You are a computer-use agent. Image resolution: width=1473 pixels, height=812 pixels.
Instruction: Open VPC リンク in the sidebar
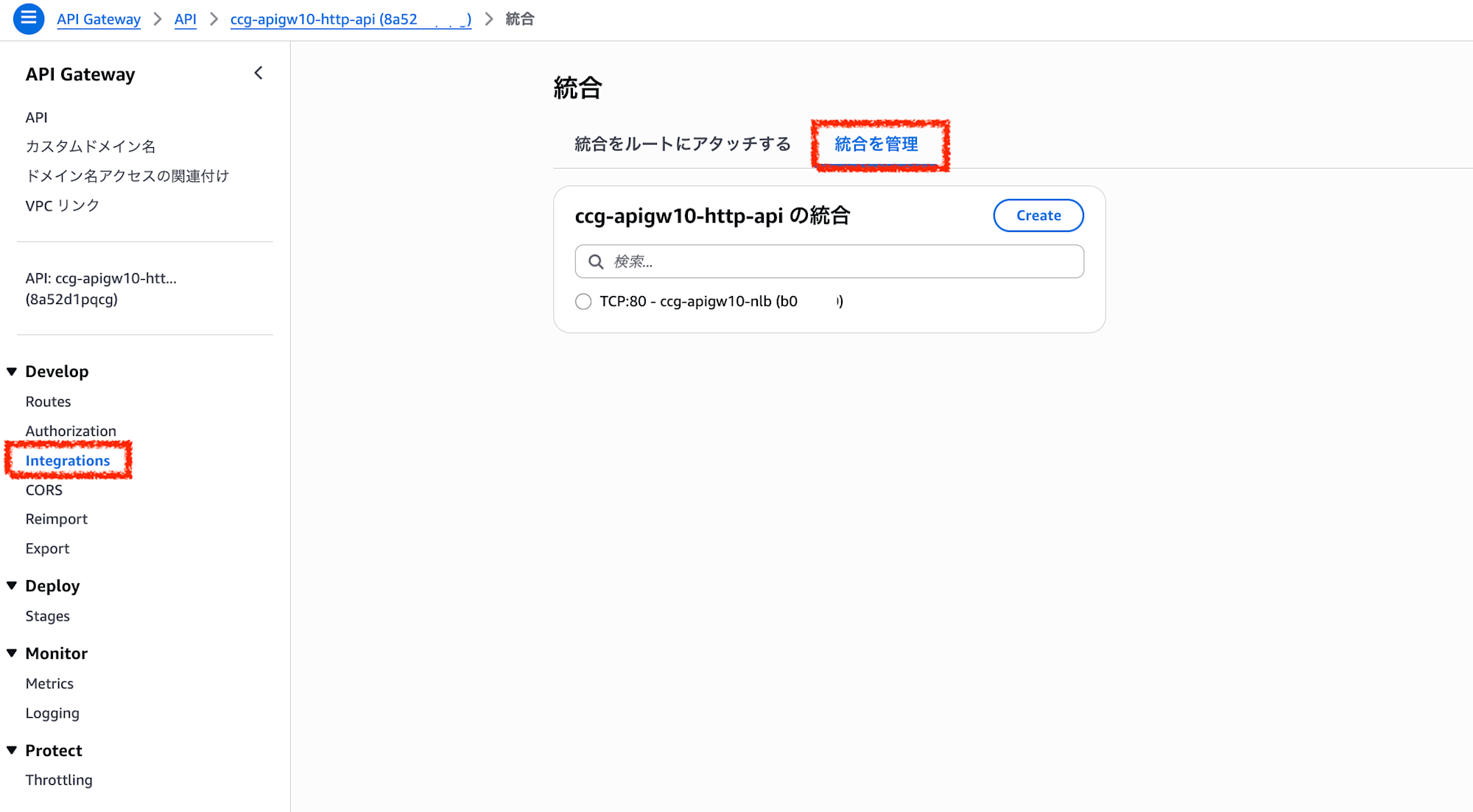63,206
